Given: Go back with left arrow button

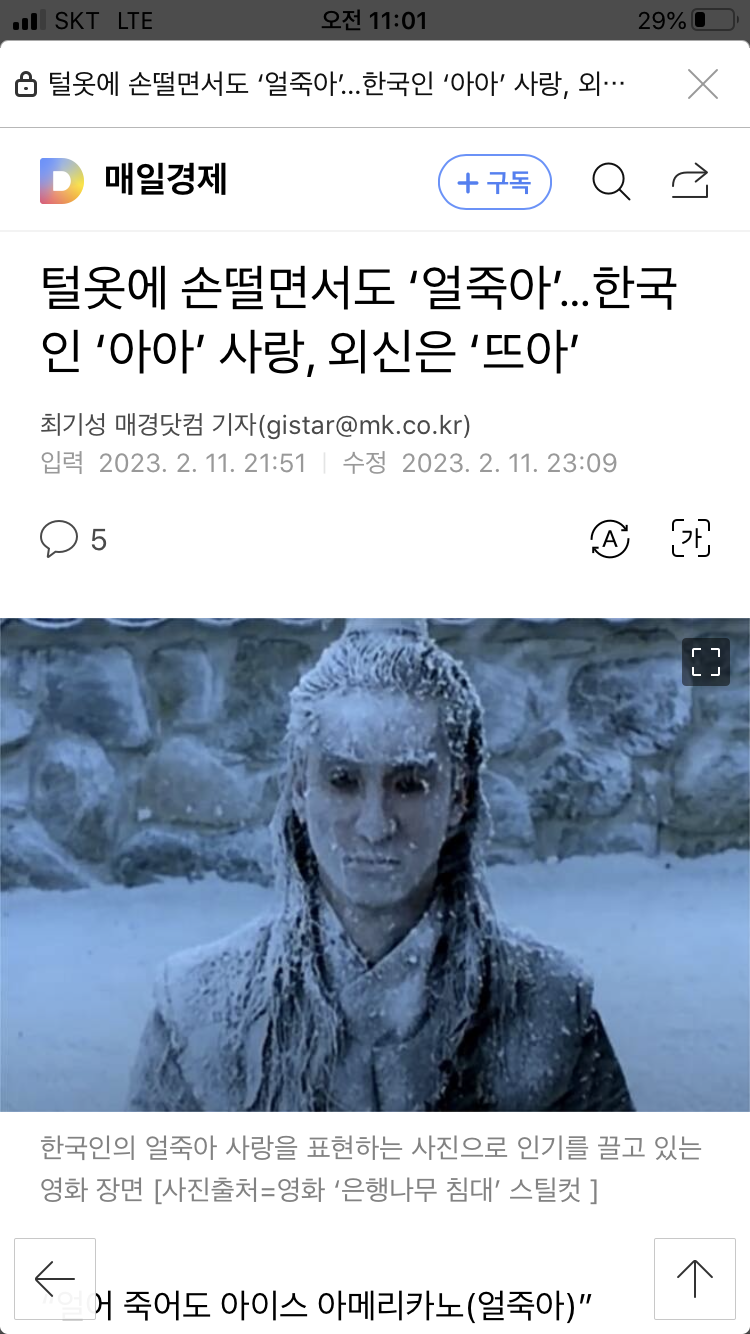Looking at the screenshot, I should point(55,1278).
